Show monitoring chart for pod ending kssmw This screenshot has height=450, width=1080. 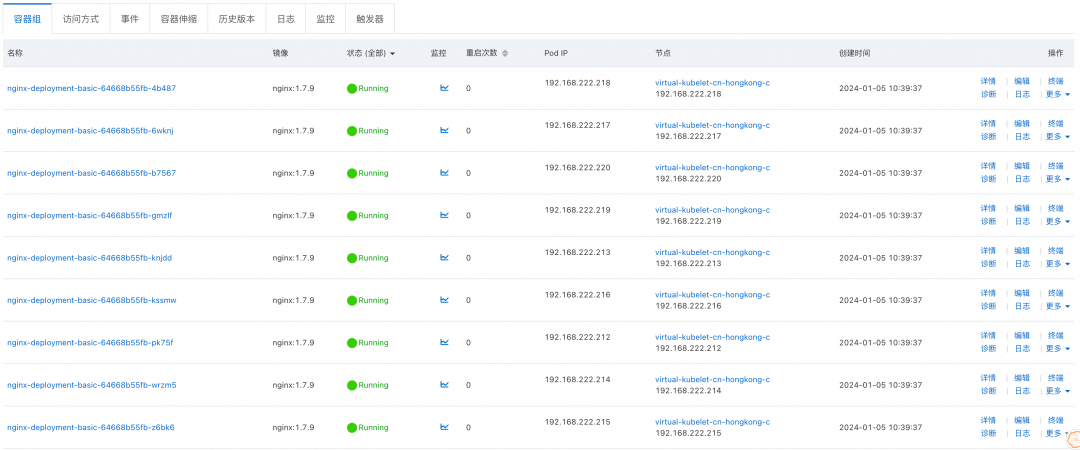click(444, 300)
